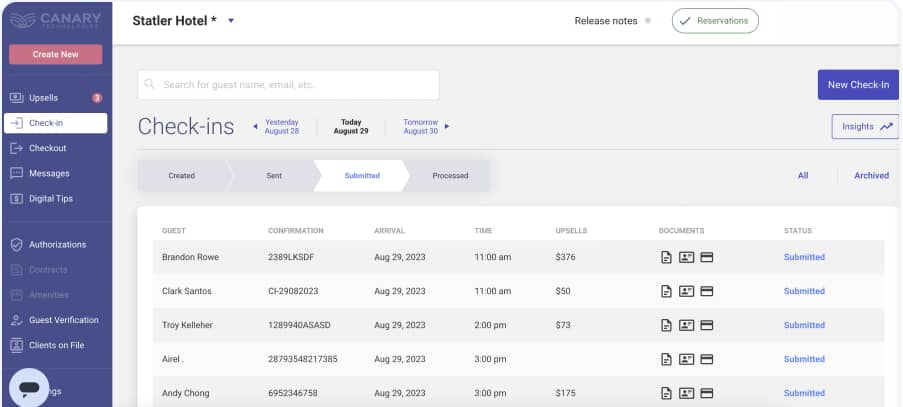Switch to the Processed stage tab
This screenshot has height=407, width=903.
[450, 176]
